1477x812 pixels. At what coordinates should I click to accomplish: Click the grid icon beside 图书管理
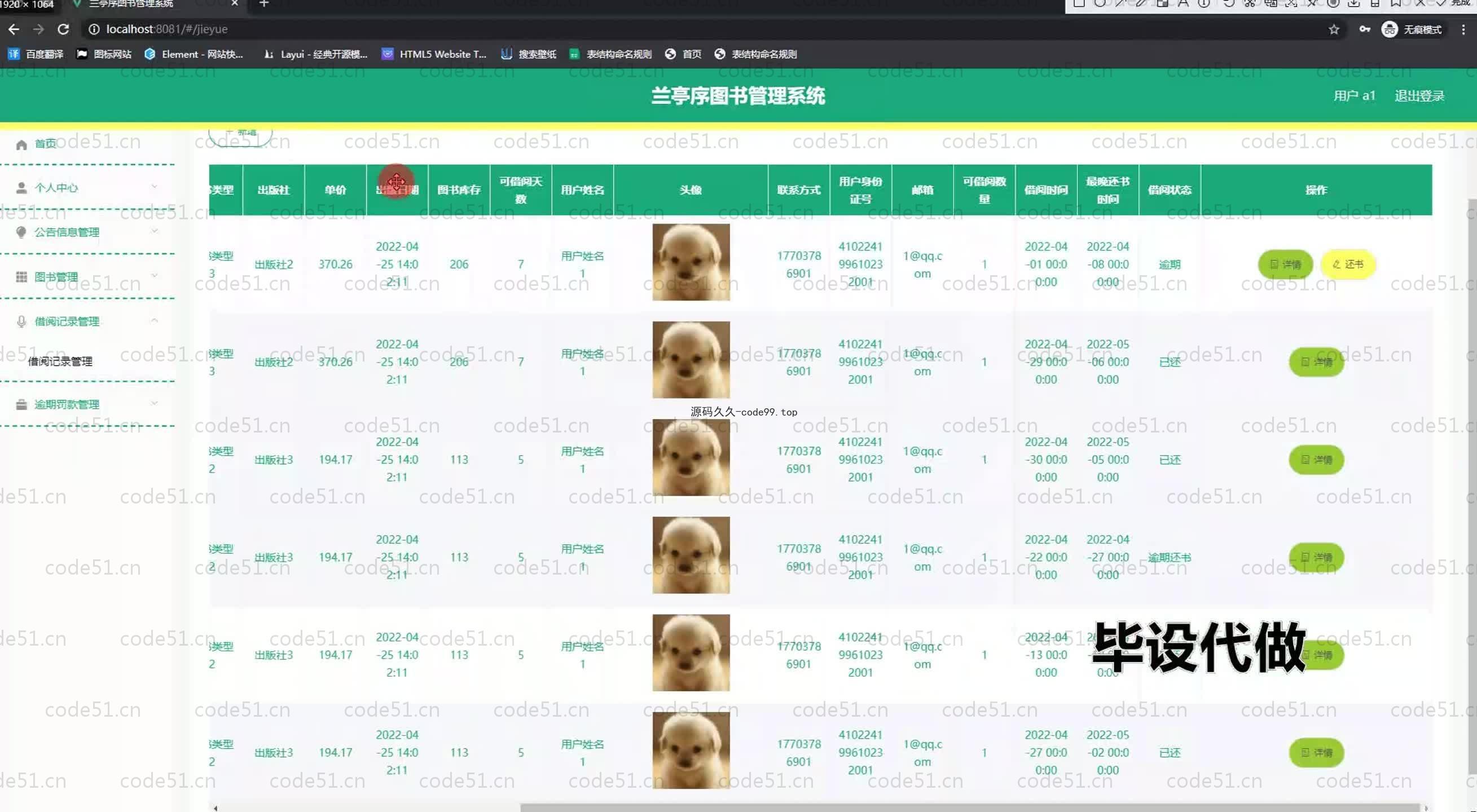[x=21, y=277]
